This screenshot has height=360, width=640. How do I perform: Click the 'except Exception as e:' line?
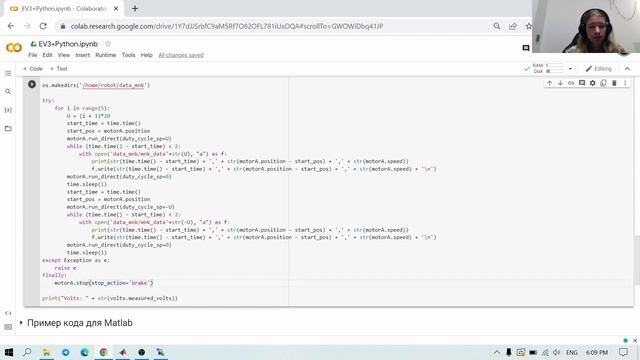pos(76,260)
